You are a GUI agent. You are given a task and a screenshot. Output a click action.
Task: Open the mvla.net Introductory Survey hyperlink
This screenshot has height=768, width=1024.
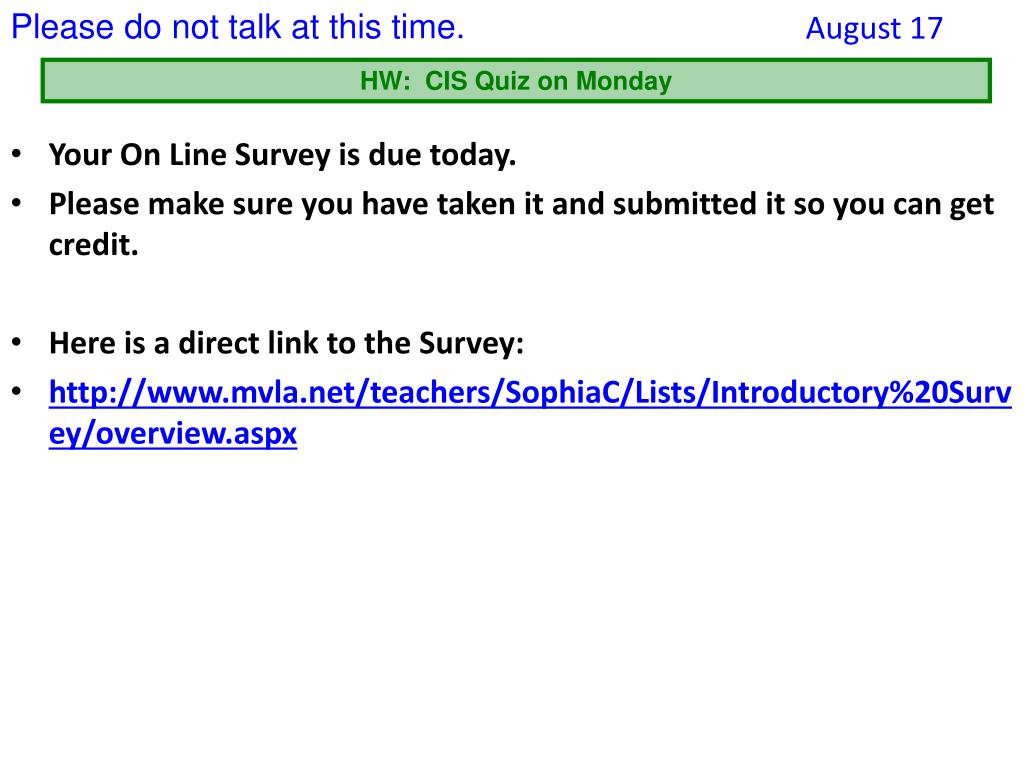pos(530,413)
